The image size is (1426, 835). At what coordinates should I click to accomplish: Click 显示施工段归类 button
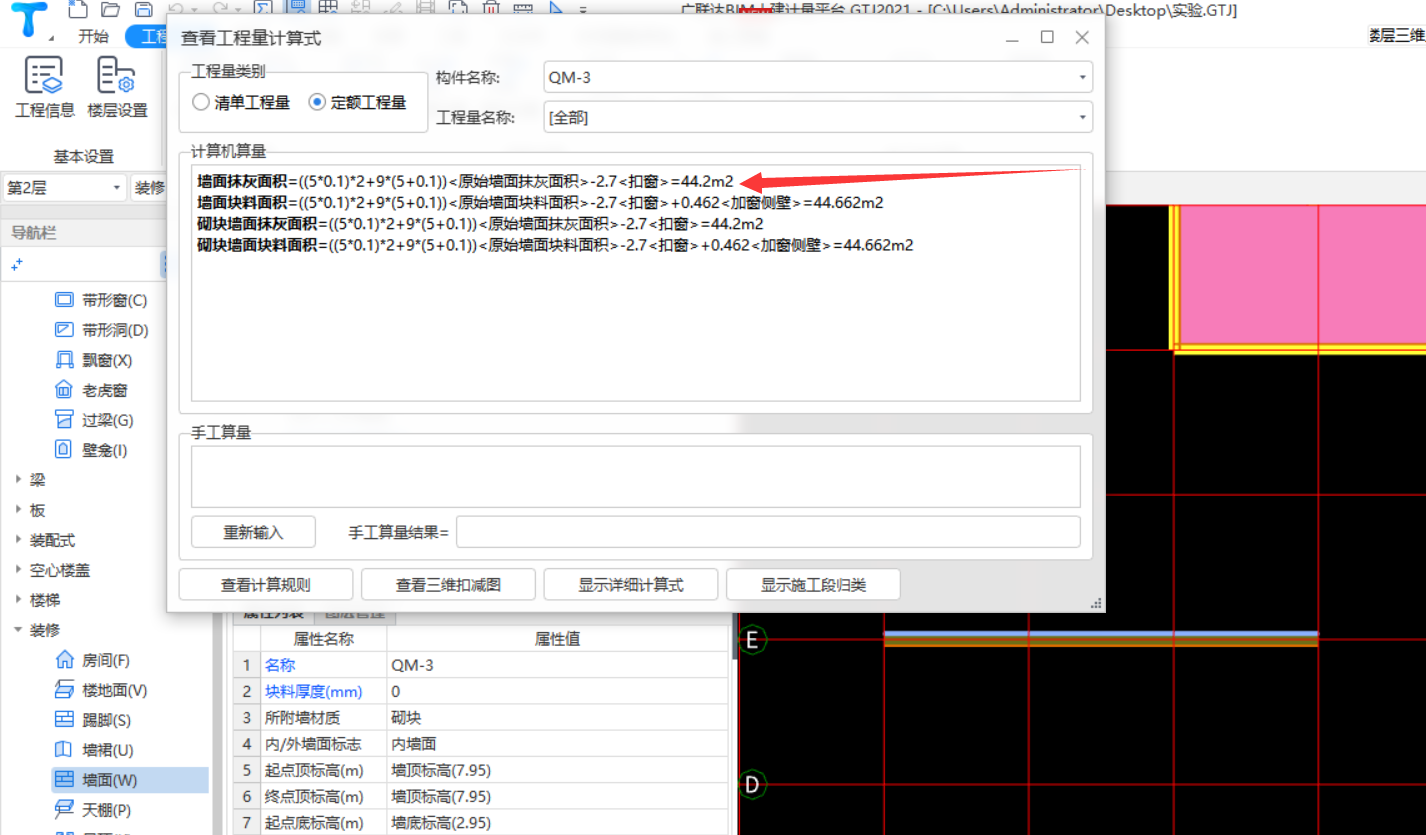coord(813,585)
